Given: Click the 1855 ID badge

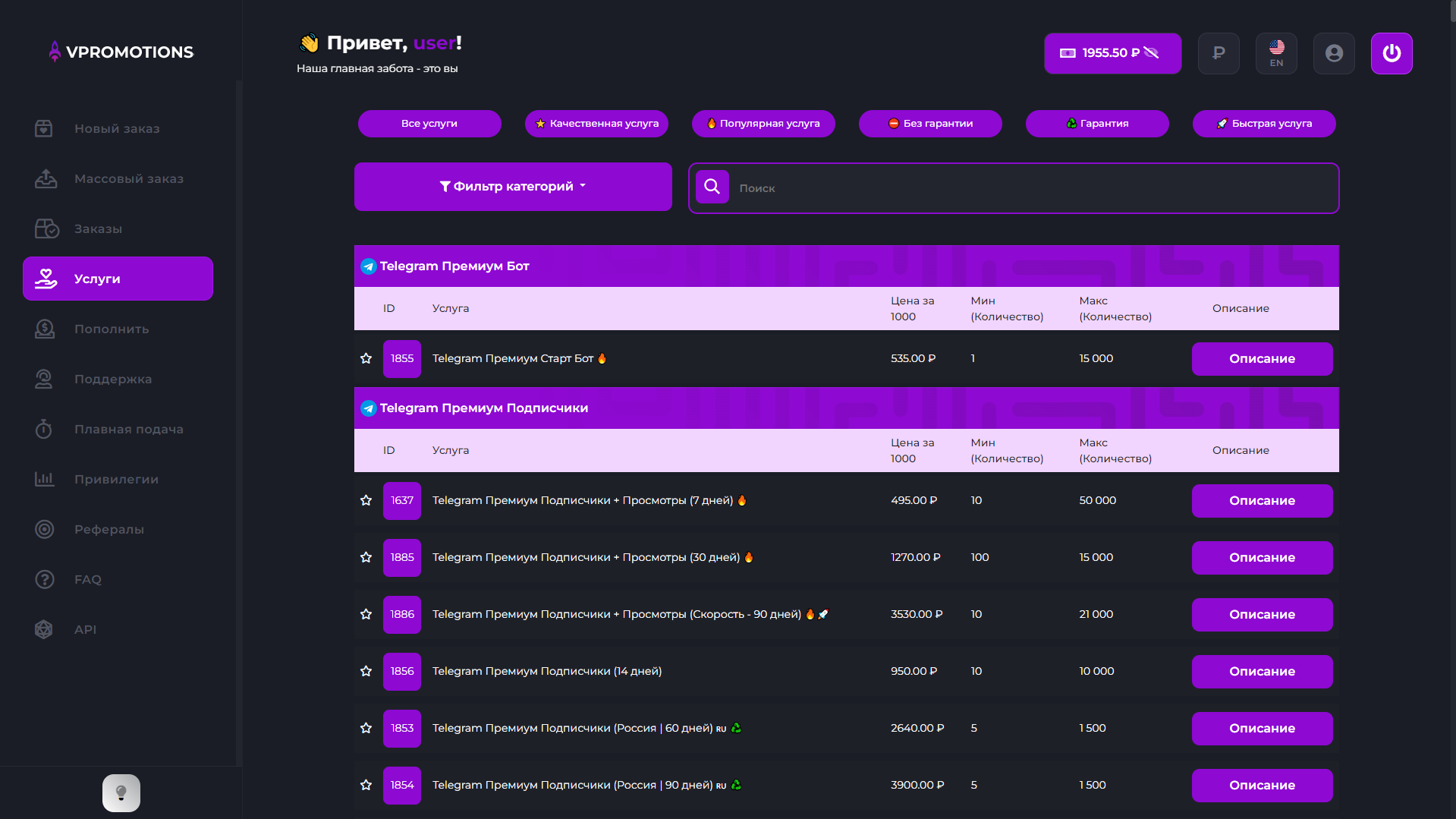Looking at the screenshot, I should point(402,359).
